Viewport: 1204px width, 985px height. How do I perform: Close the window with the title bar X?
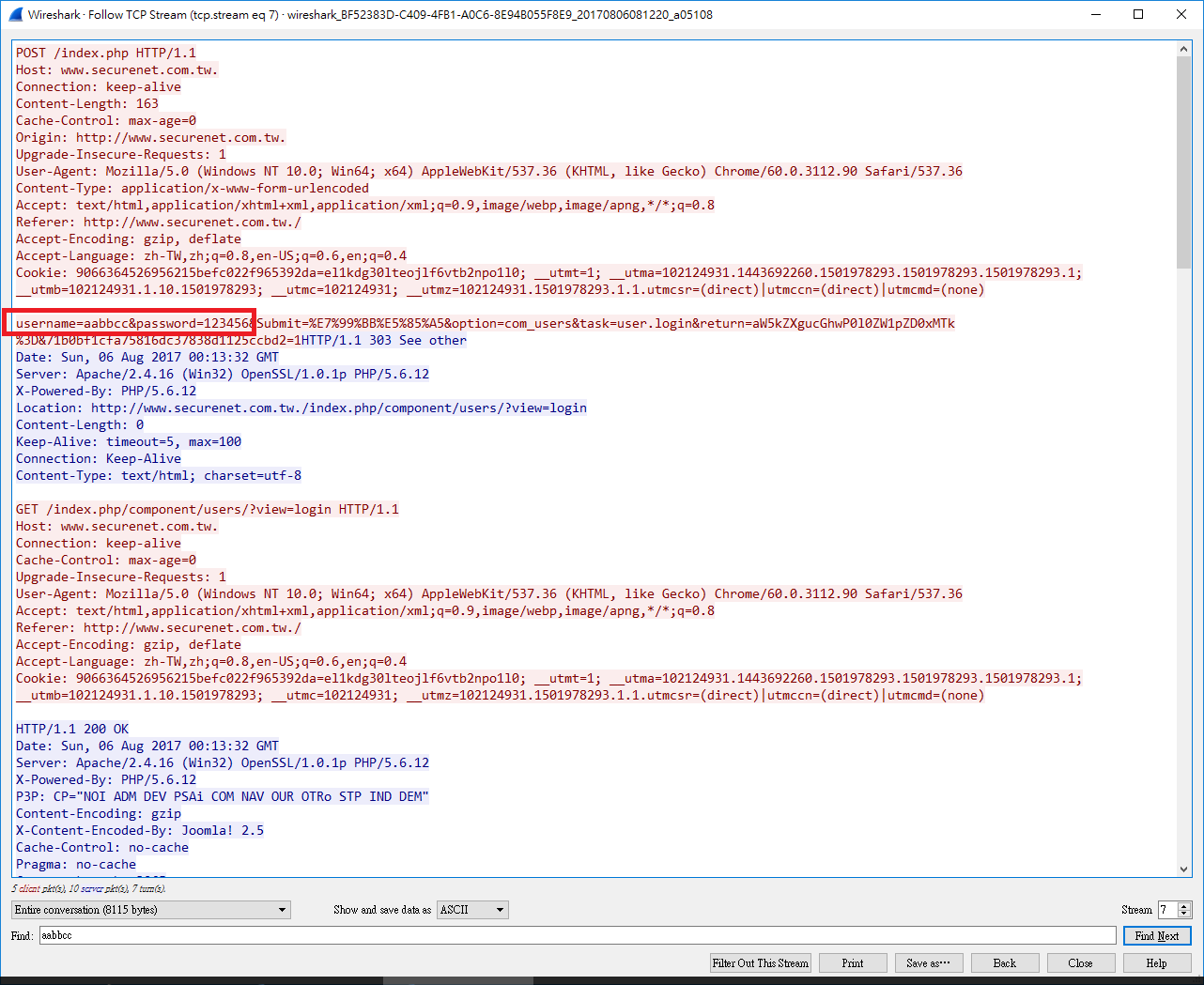pyautogui.click(x=1181, y=14)
